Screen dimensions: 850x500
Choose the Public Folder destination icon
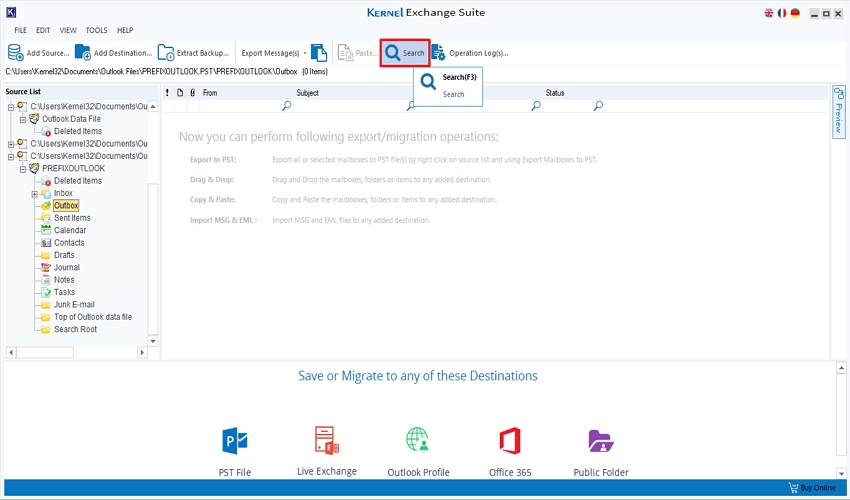coord(601,441)
